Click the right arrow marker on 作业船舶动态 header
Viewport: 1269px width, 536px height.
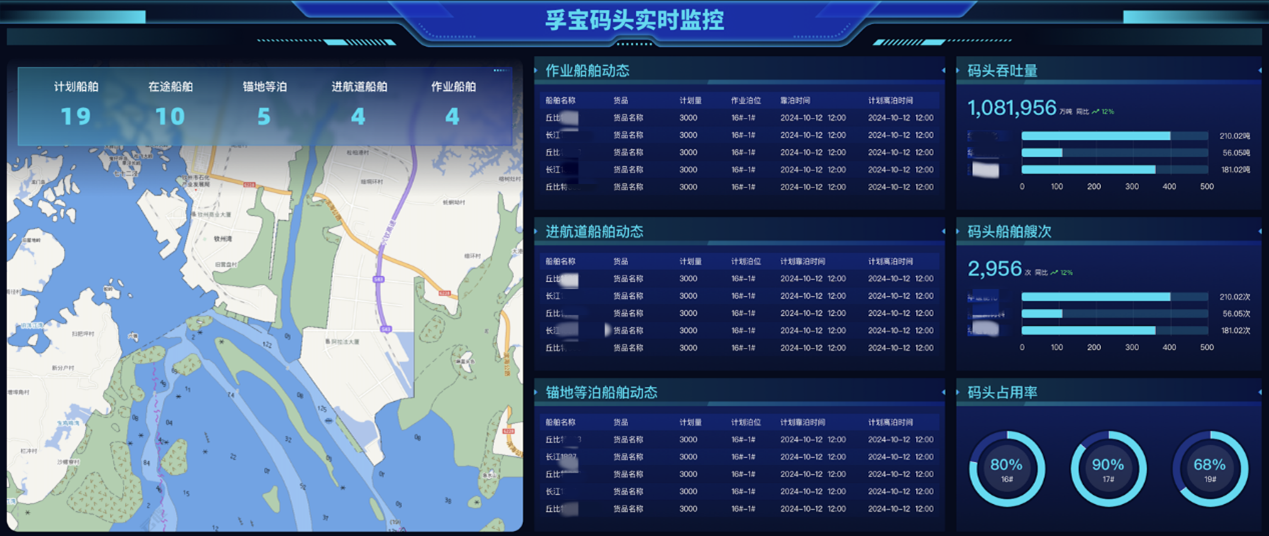943,71
